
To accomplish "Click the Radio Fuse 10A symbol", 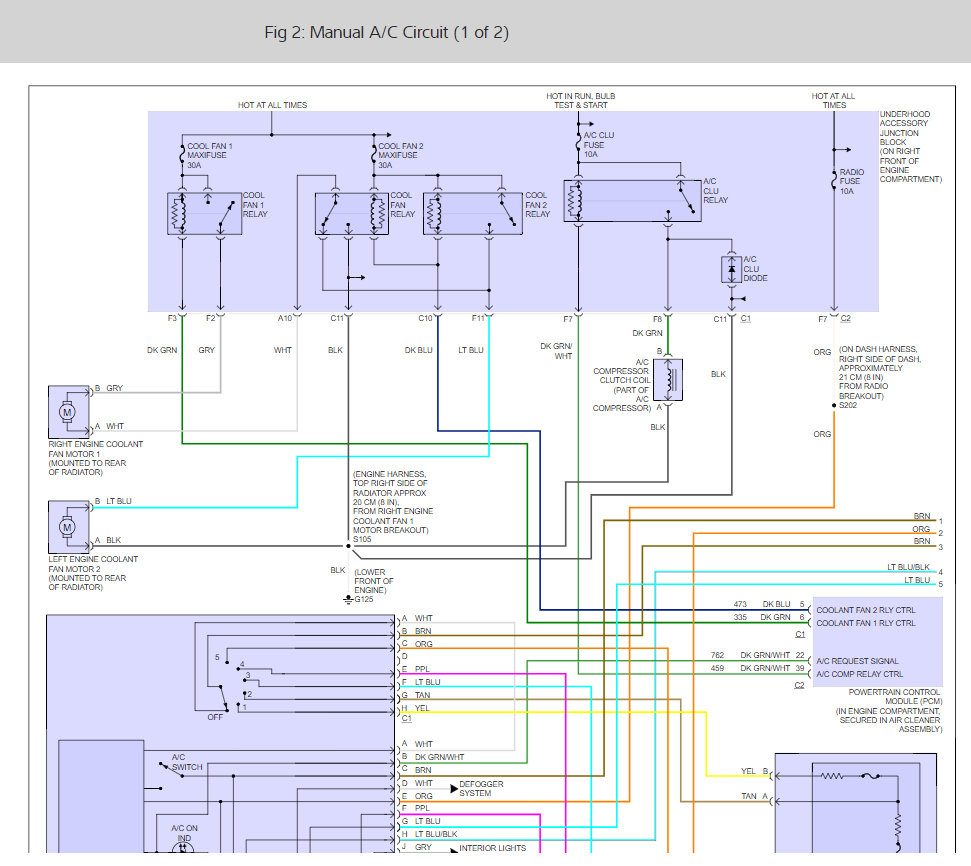I will 834,181.
